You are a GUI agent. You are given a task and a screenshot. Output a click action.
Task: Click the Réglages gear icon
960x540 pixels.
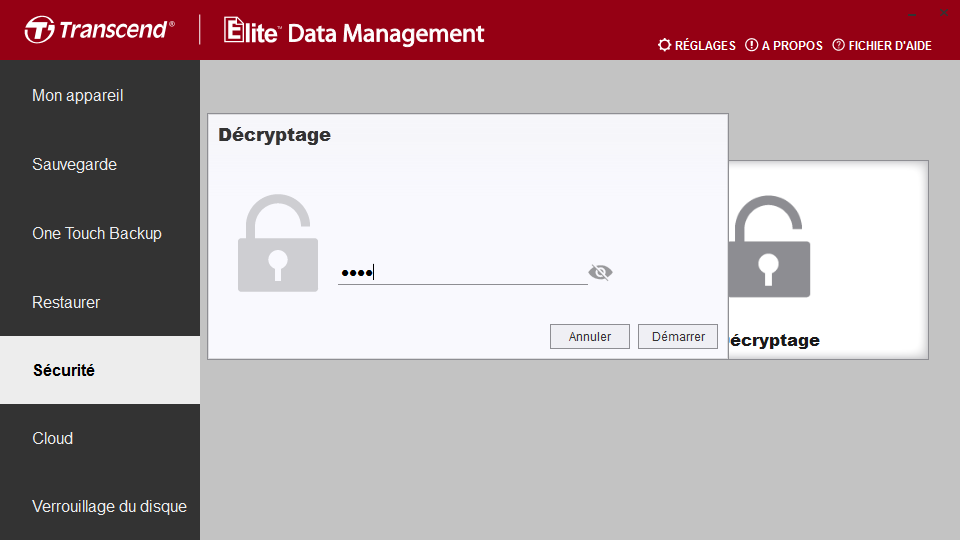pyautogui.click(x=664, y=45)
